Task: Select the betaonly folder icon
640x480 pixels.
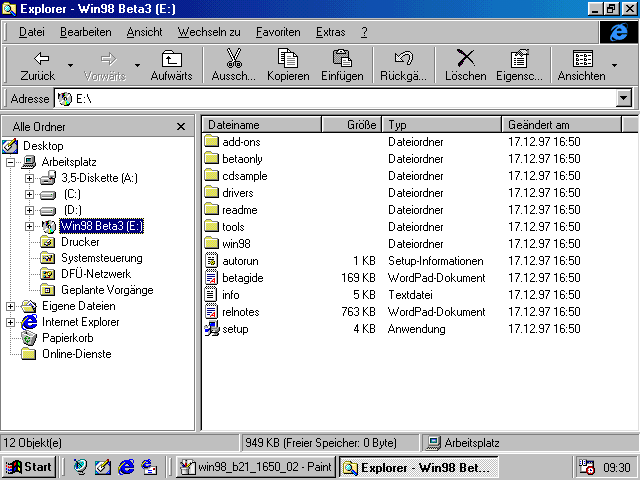Action: [x=211, y=159]
